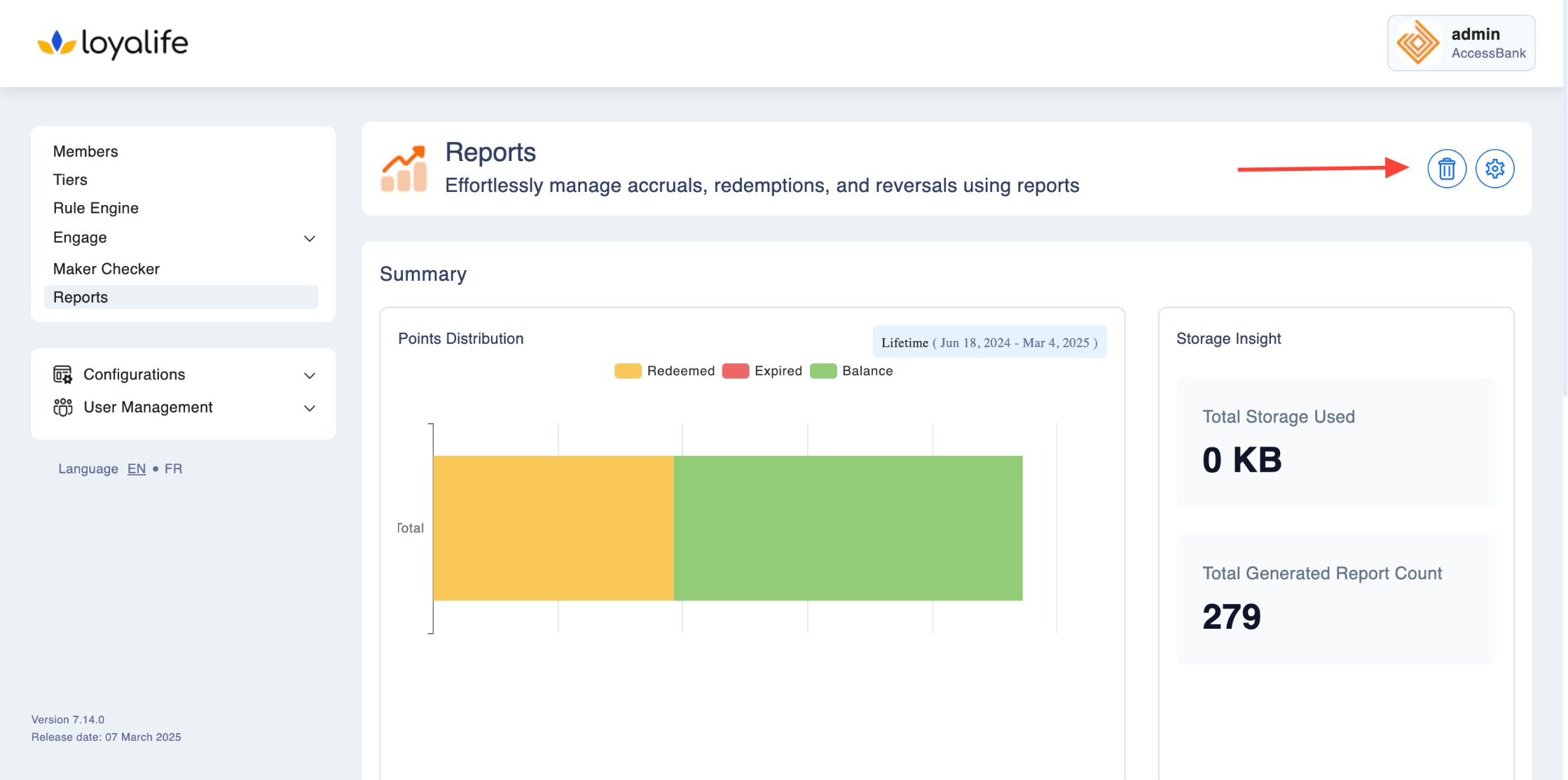This screenshot has width=1568, height=780.
Task: Switch language to FR
Action: pyautogui.click(x=173, y=468)
